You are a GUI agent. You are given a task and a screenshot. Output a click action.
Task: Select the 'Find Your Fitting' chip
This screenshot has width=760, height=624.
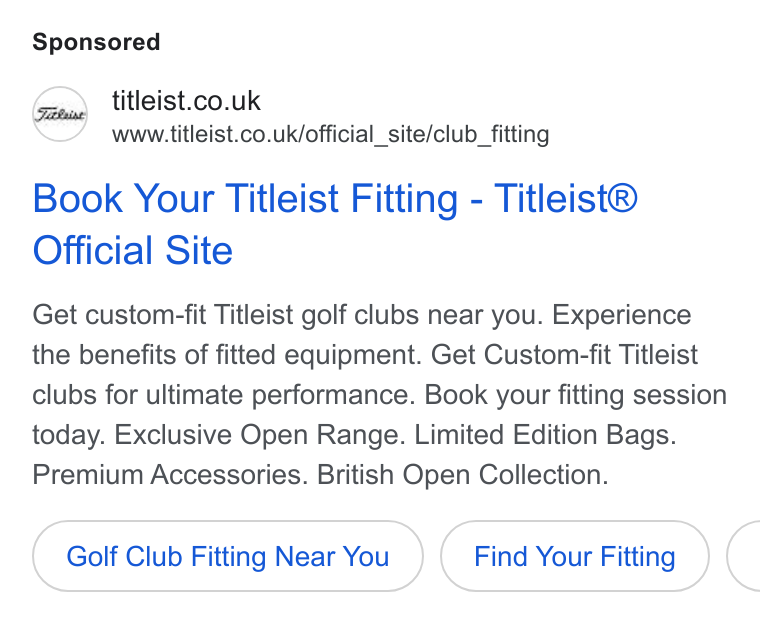coord(575,556)
